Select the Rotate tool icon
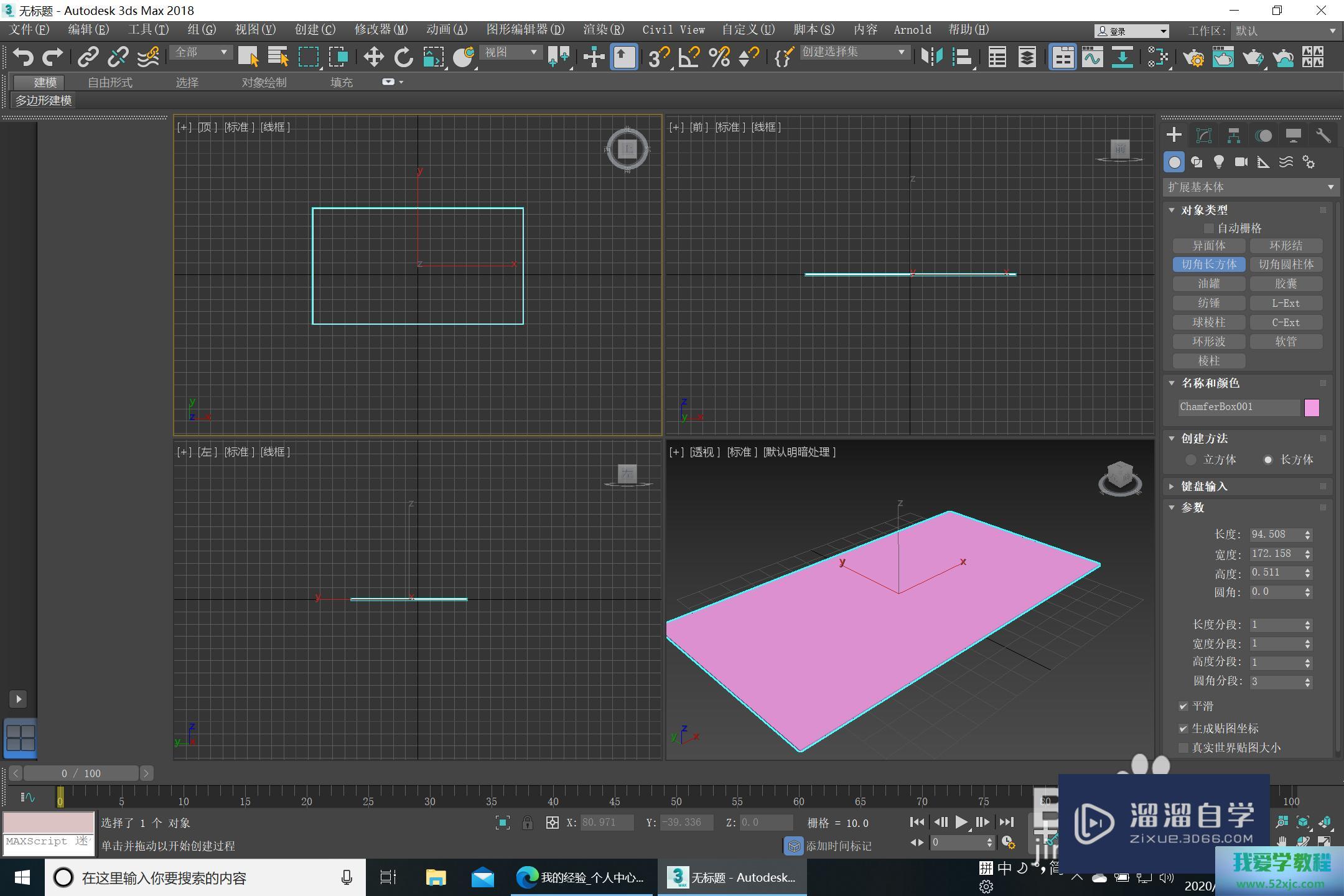Viewport: 1344px width, 896px height. tap(403, 57)
